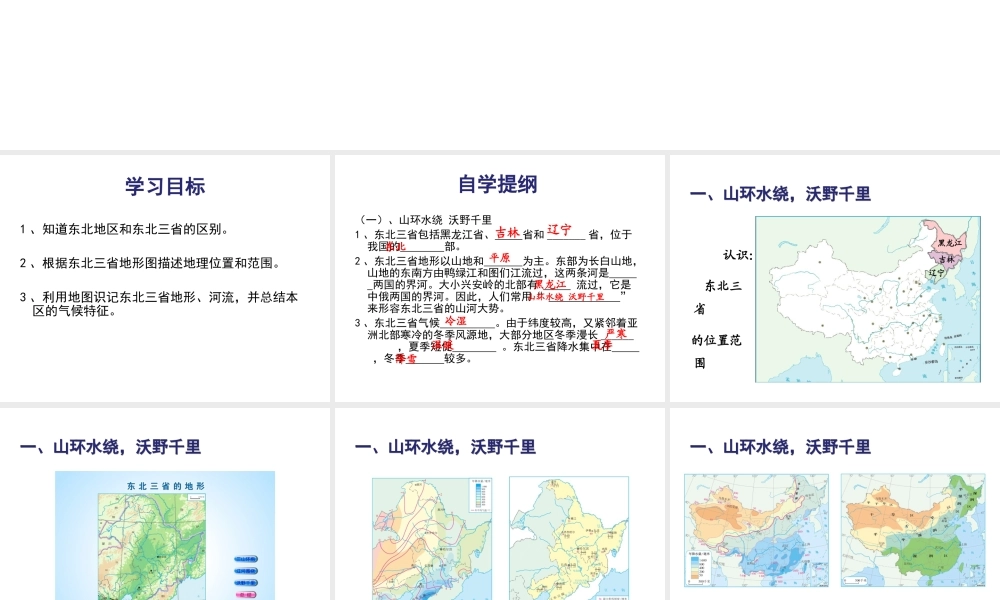Click the red 平原 answer in outline
1000x600 pixels.
tap(499, 258)
